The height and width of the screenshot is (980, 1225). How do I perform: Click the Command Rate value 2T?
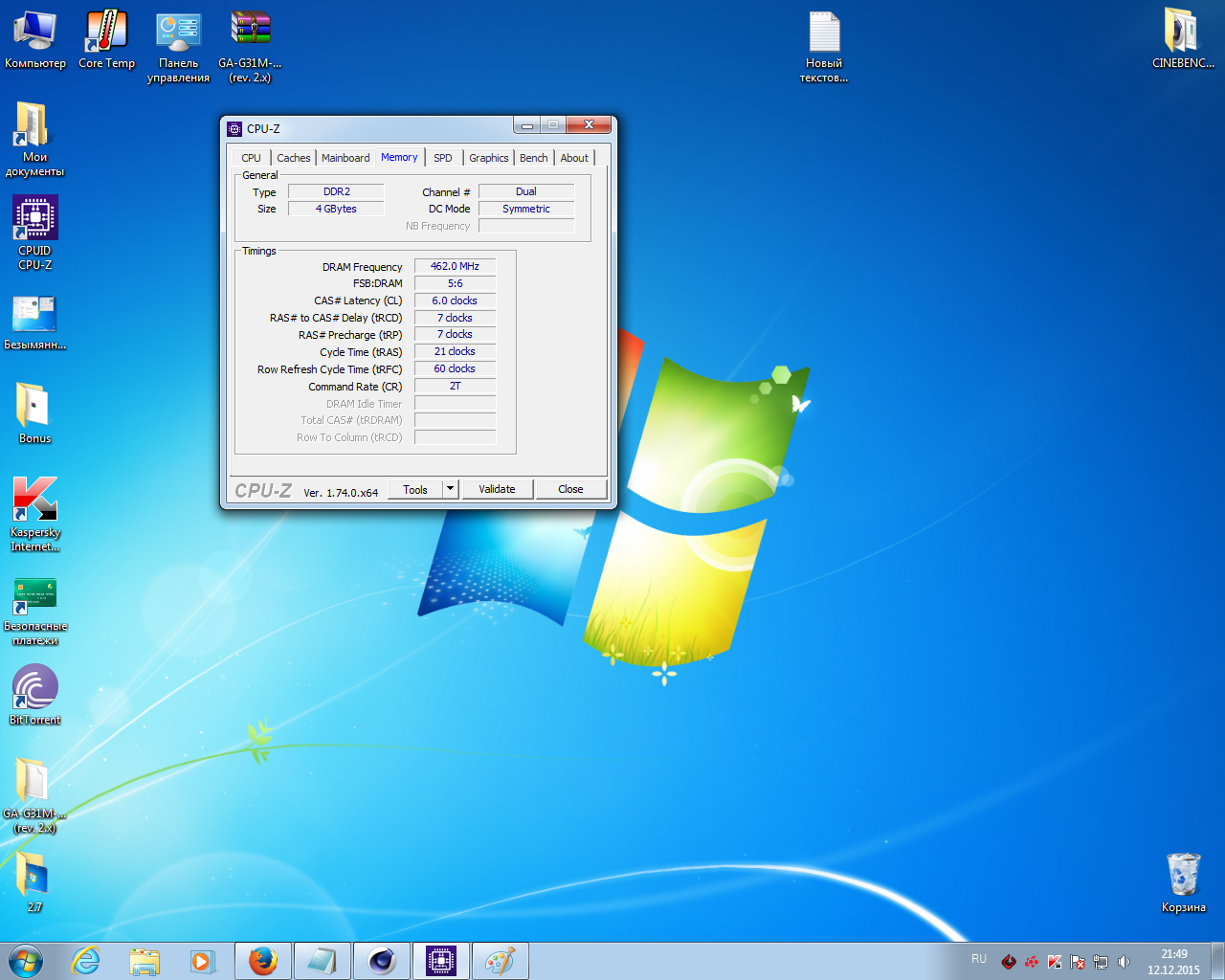(455, 386)
